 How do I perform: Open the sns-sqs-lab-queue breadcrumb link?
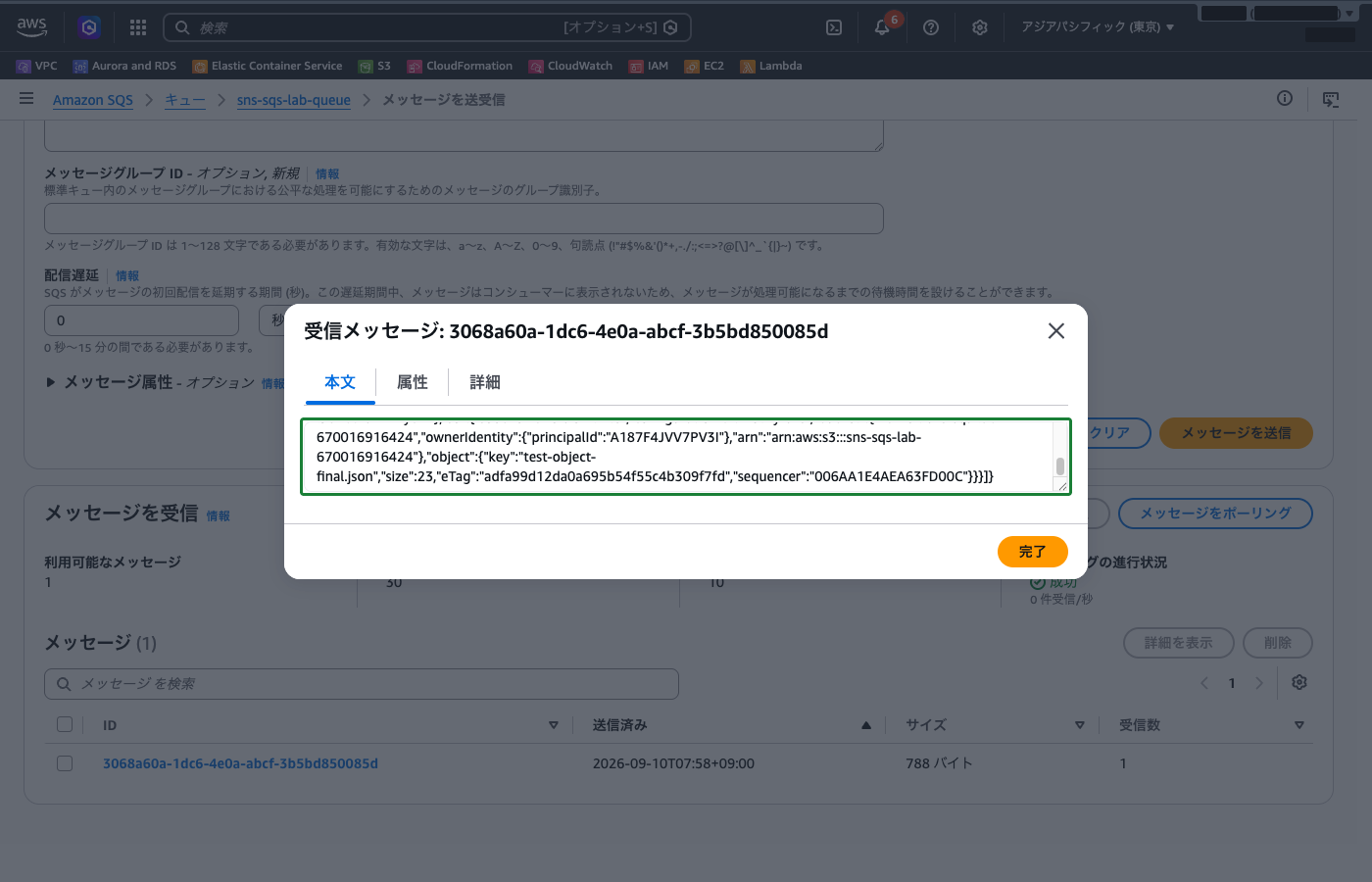pyautogui.click(x=294, y=100)
